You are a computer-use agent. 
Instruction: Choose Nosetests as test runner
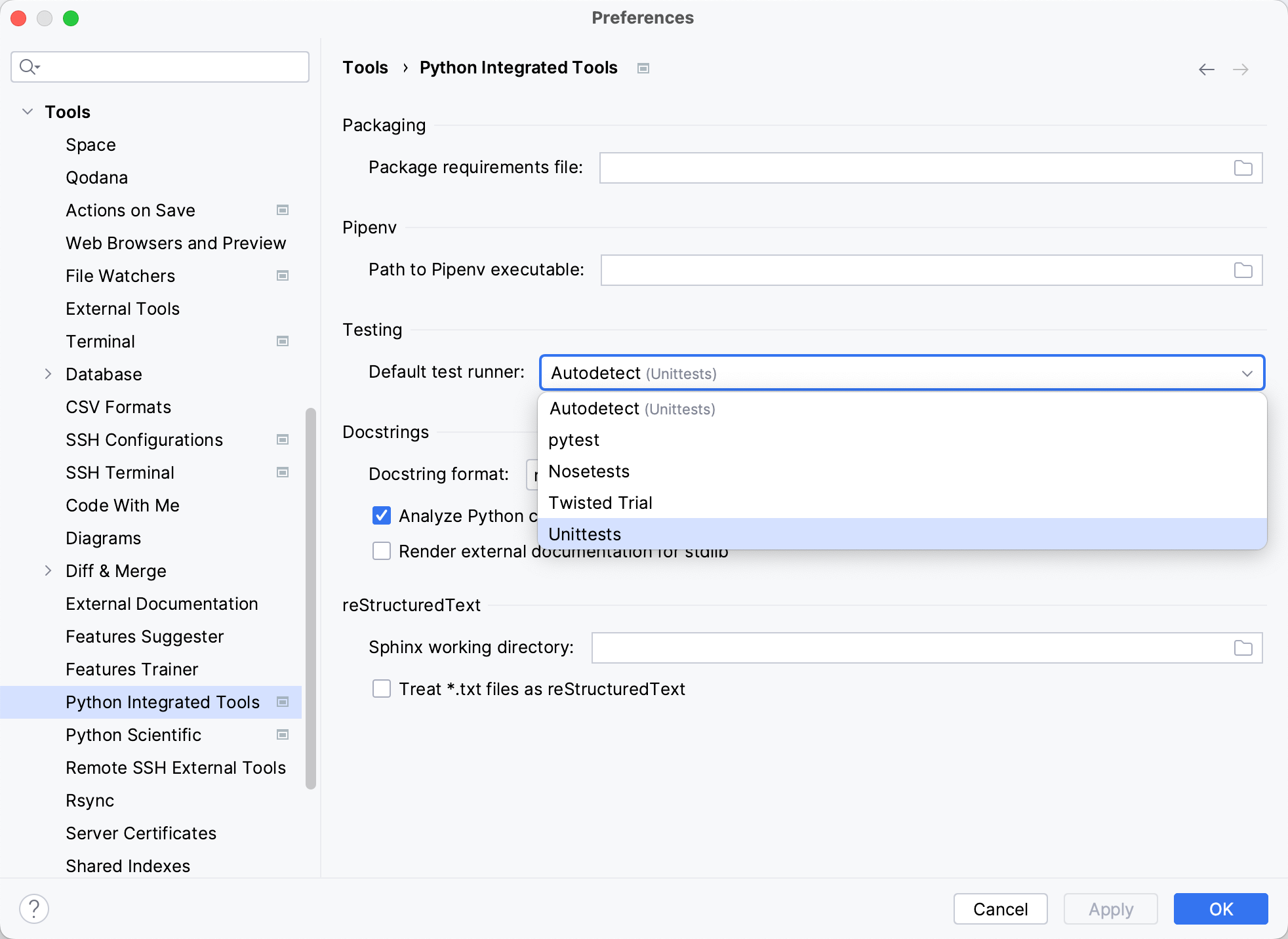point(902,471)
